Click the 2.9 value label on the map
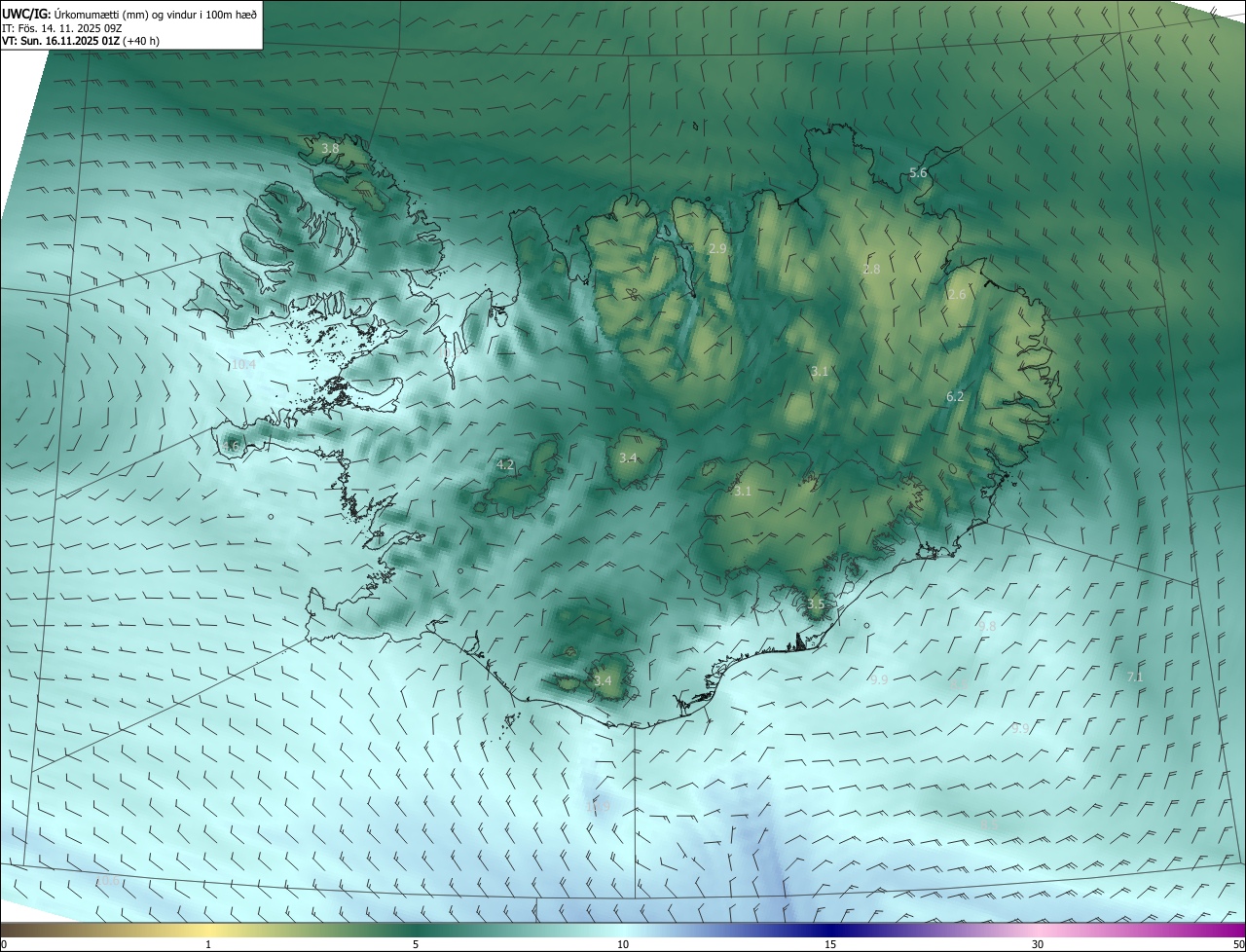 pyautogui.click(x=717, y=248)
